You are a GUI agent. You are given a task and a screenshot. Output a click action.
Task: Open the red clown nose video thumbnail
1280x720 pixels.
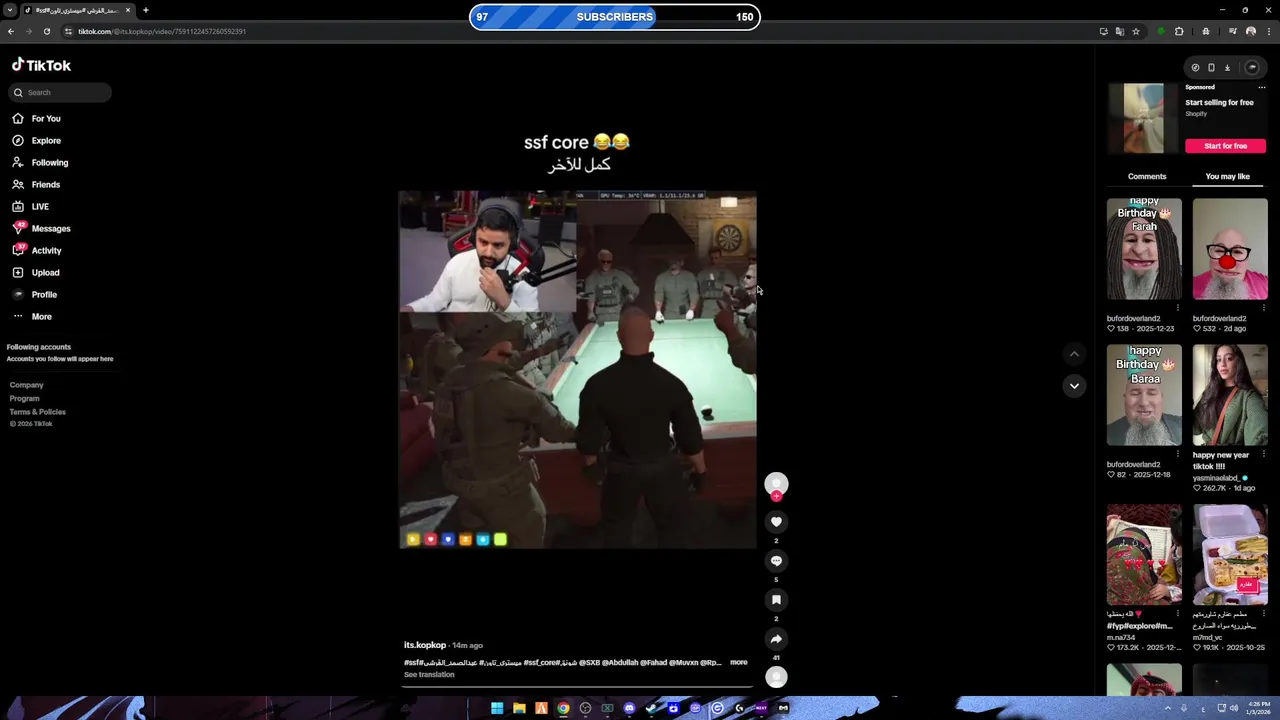tap(1230, 248)
